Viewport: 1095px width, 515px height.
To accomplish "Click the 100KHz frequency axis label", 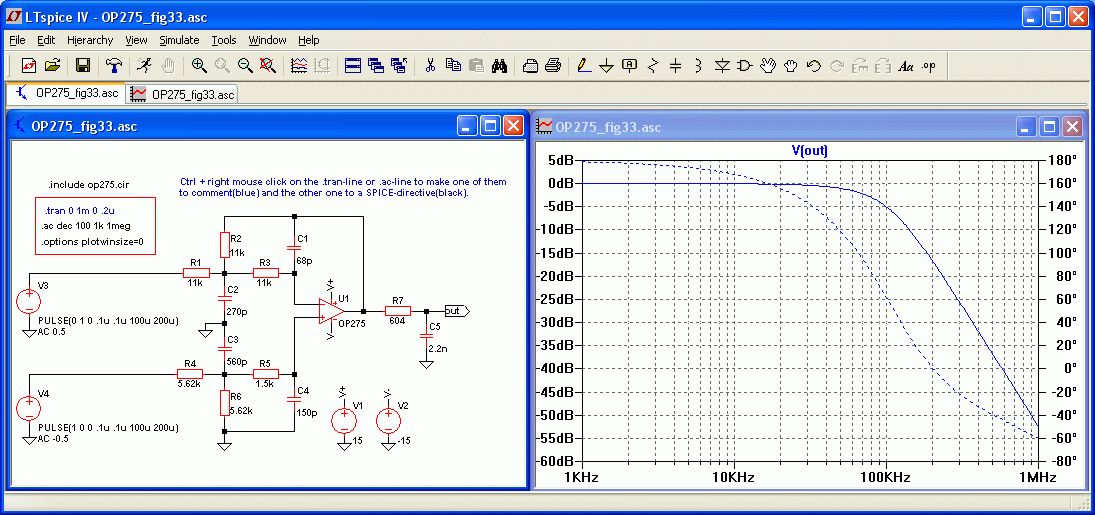I will click(886, 478).
